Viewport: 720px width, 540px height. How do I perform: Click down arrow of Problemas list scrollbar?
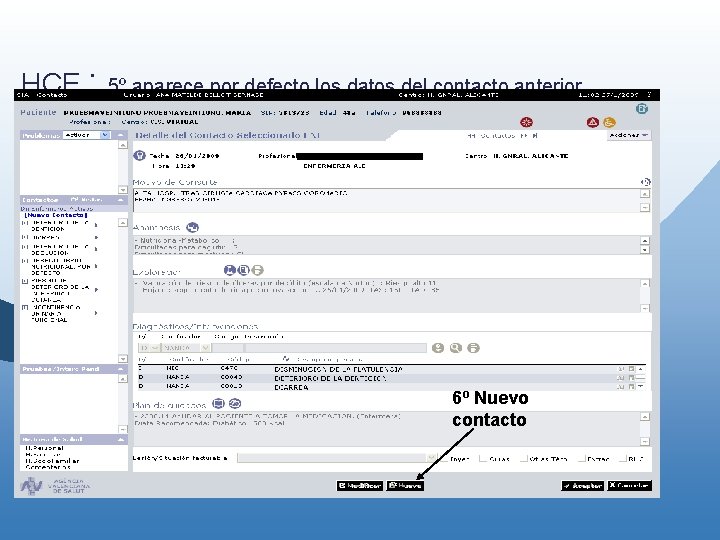tap(123, 190)
